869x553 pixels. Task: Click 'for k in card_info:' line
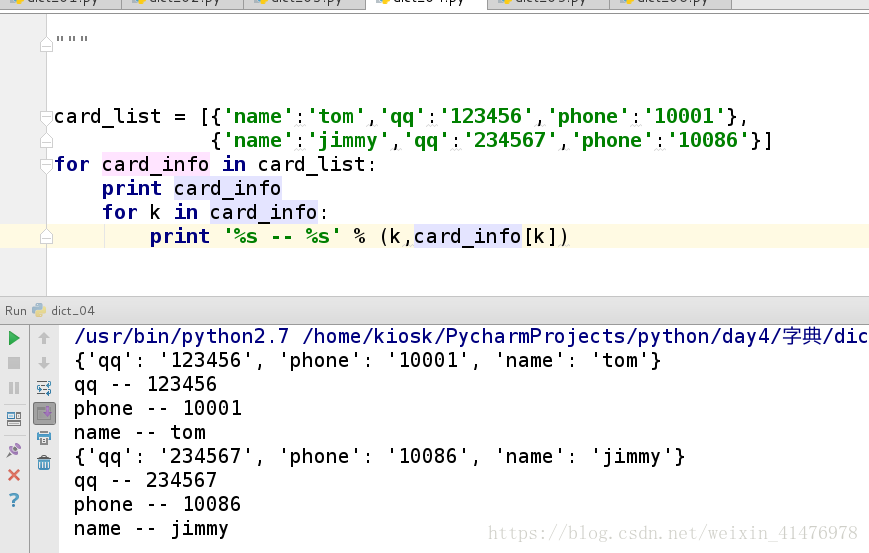click(215, 213)
